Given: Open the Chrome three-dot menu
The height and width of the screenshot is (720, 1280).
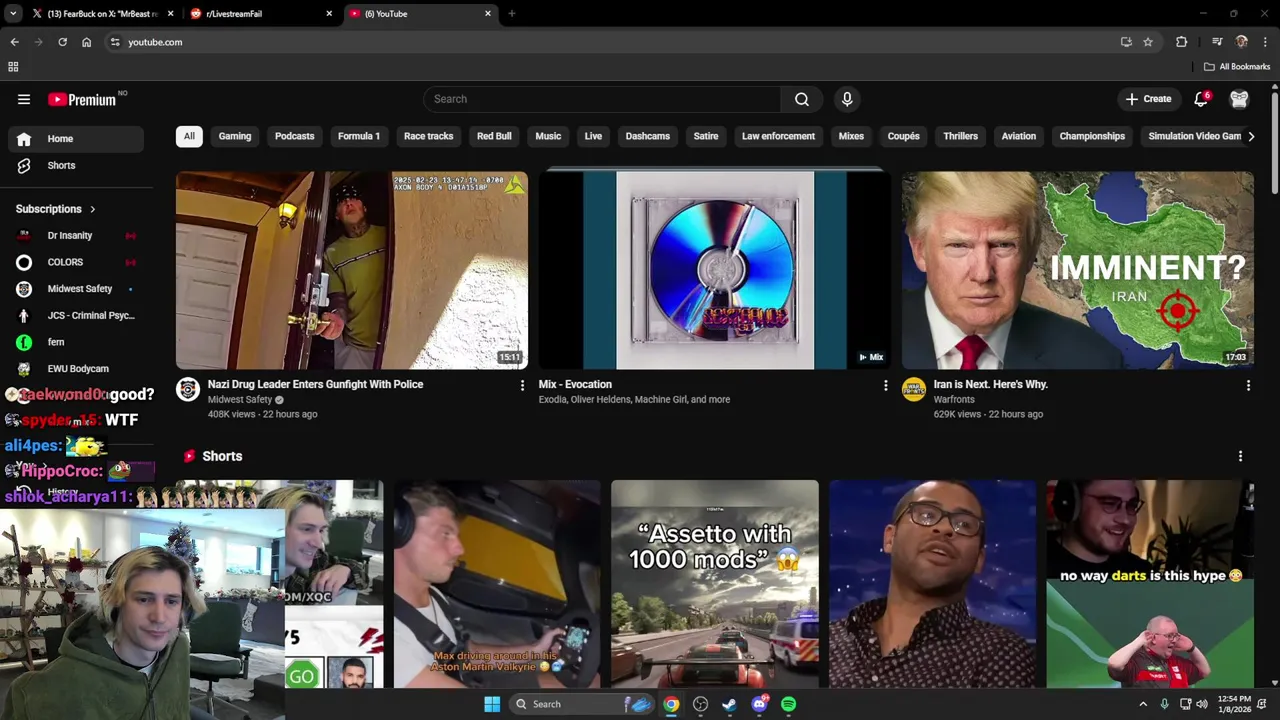Looking at the screenshot, I should pyautogui.click(x=1266, y=42).
